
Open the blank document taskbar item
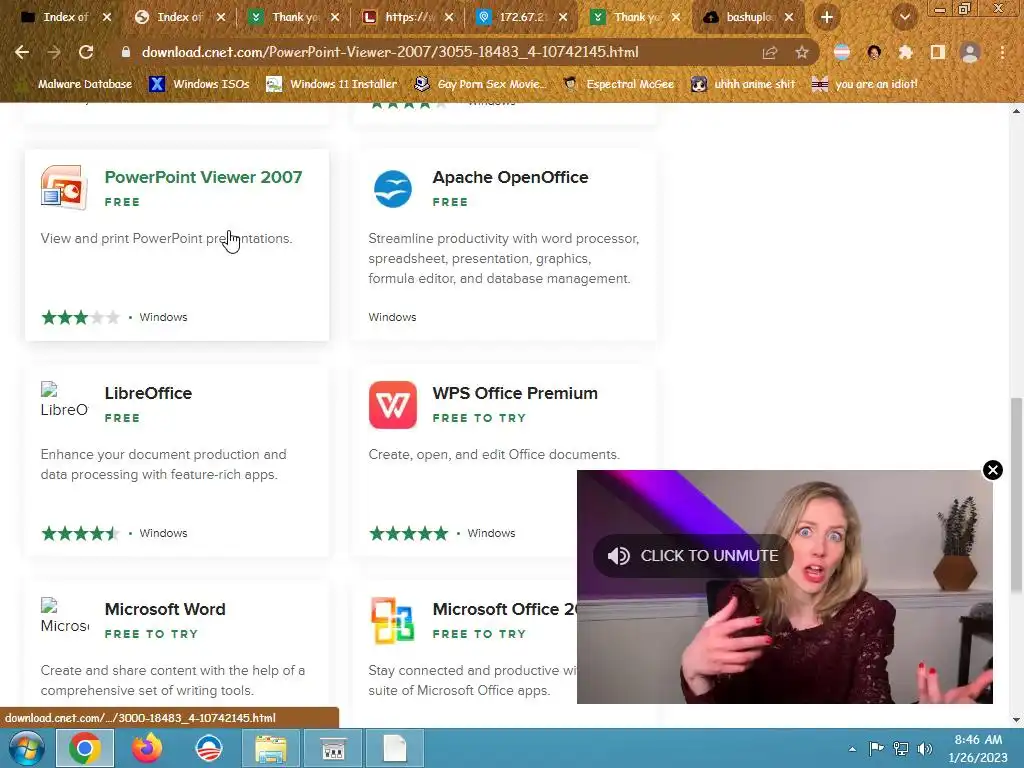click(x=395, y=748)
